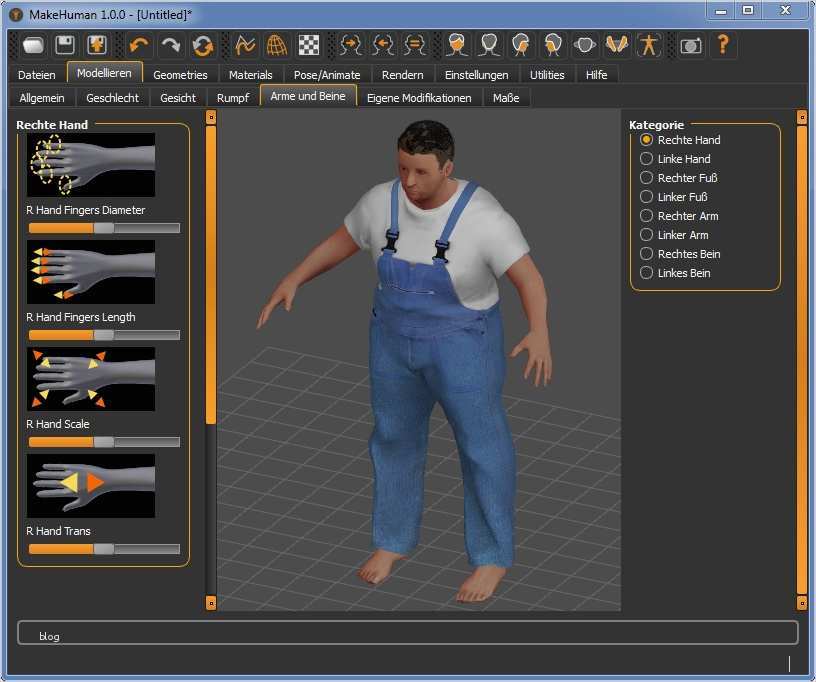Click the Redo toolbar icon

pos(170,44)
